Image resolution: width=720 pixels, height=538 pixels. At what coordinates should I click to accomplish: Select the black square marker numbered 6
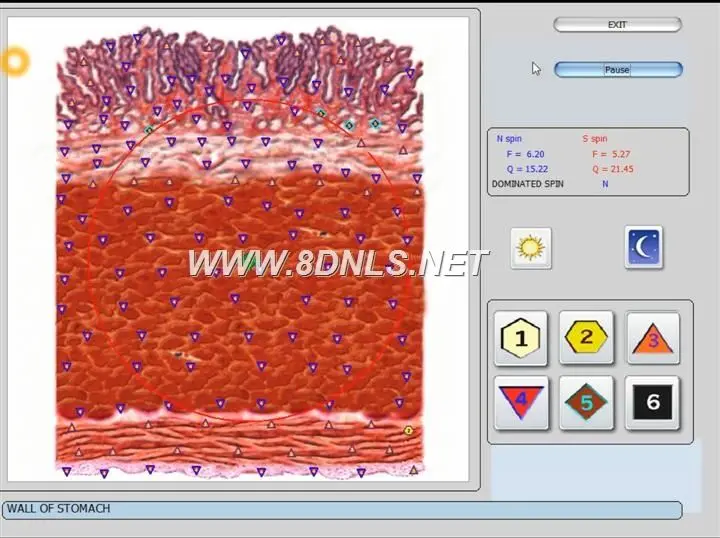point(652,403)
